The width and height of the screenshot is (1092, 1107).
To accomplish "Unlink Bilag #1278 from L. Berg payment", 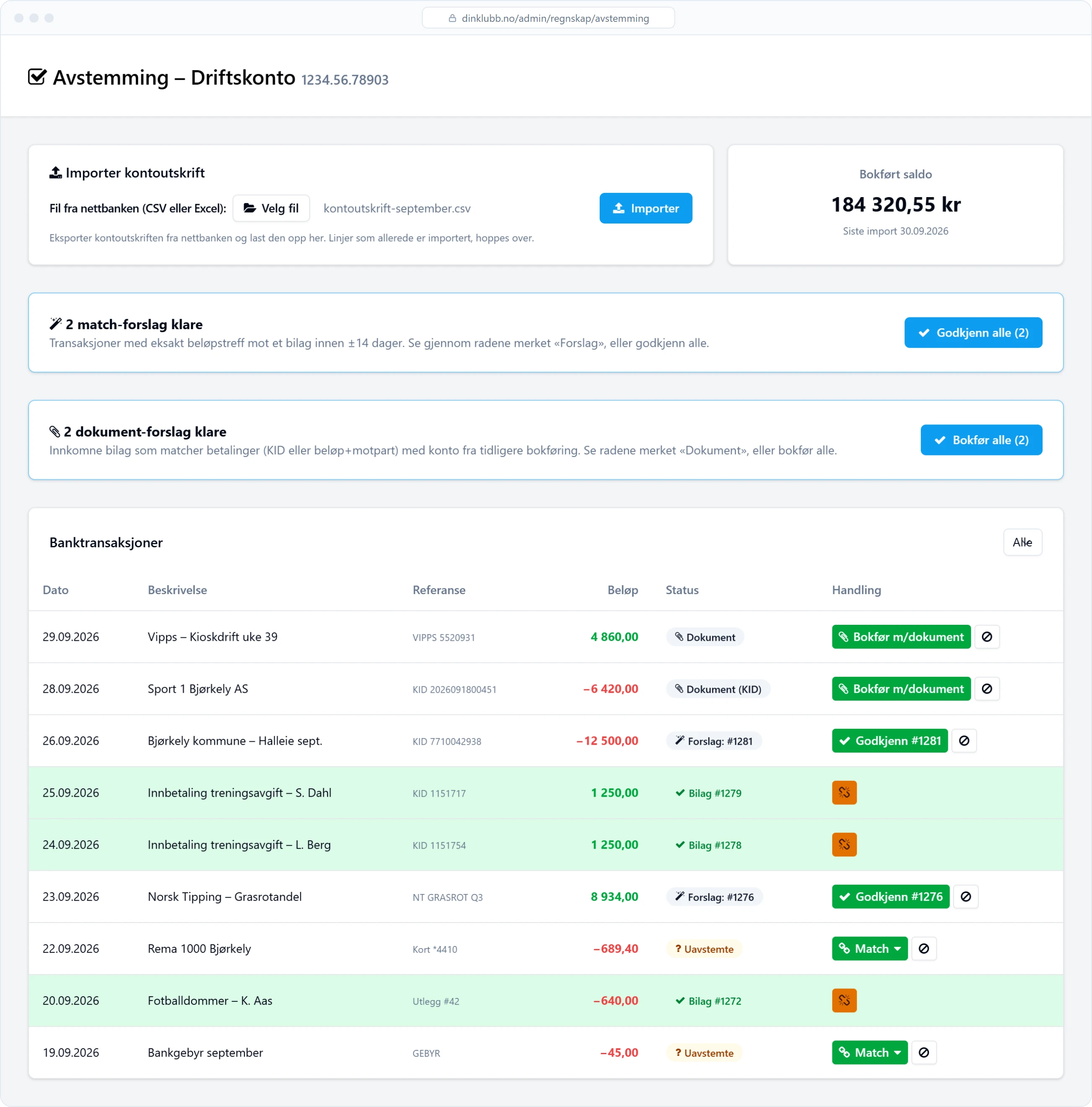I will (x=844, y=845).
